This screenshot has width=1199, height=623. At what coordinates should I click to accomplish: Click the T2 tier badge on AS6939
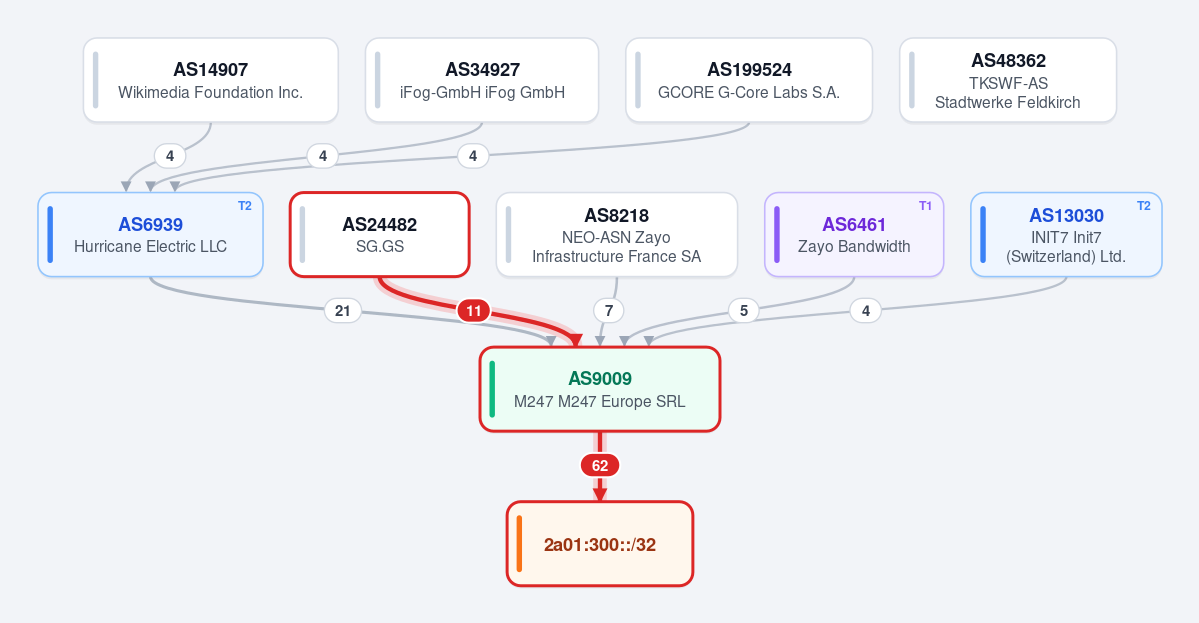245,206
